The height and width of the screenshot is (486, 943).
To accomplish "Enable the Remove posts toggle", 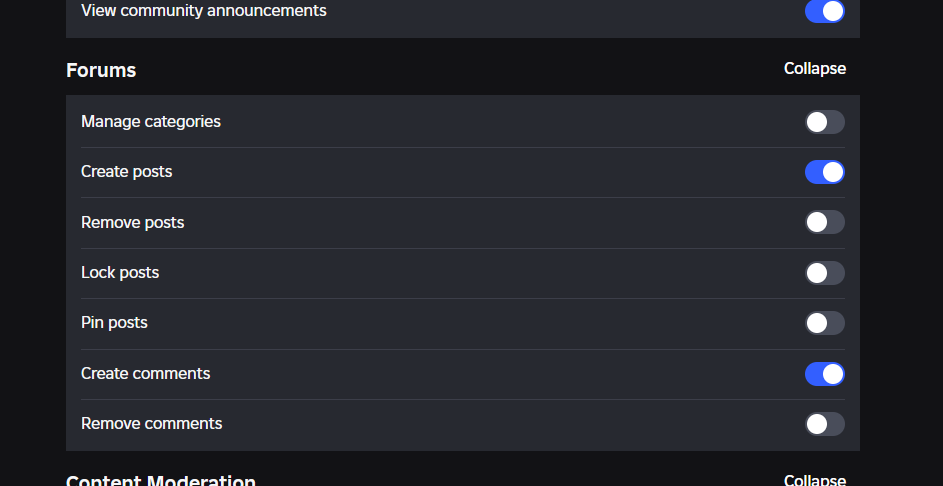I will pos(825,223).
